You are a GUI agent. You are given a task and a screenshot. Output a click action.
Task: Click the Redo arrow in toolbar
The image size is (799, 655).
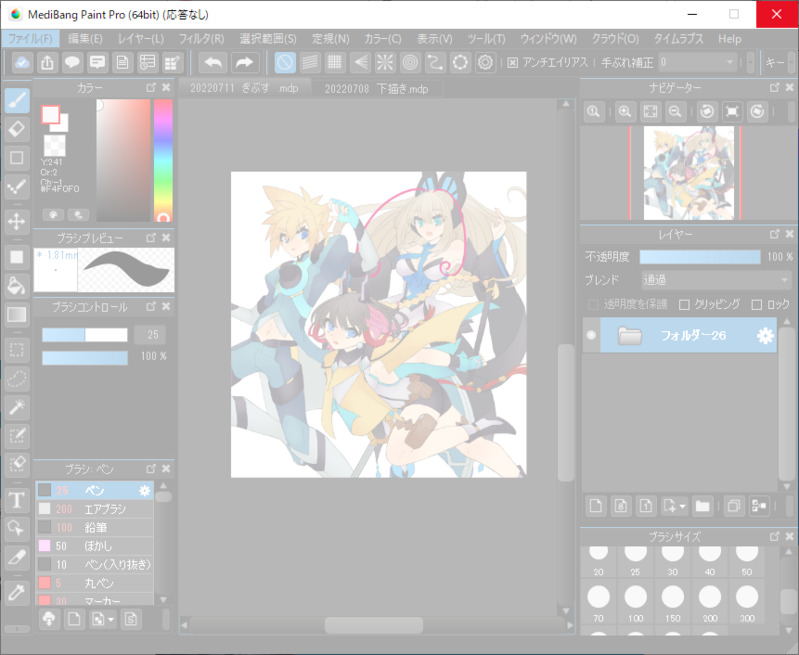tap(246, 62)
